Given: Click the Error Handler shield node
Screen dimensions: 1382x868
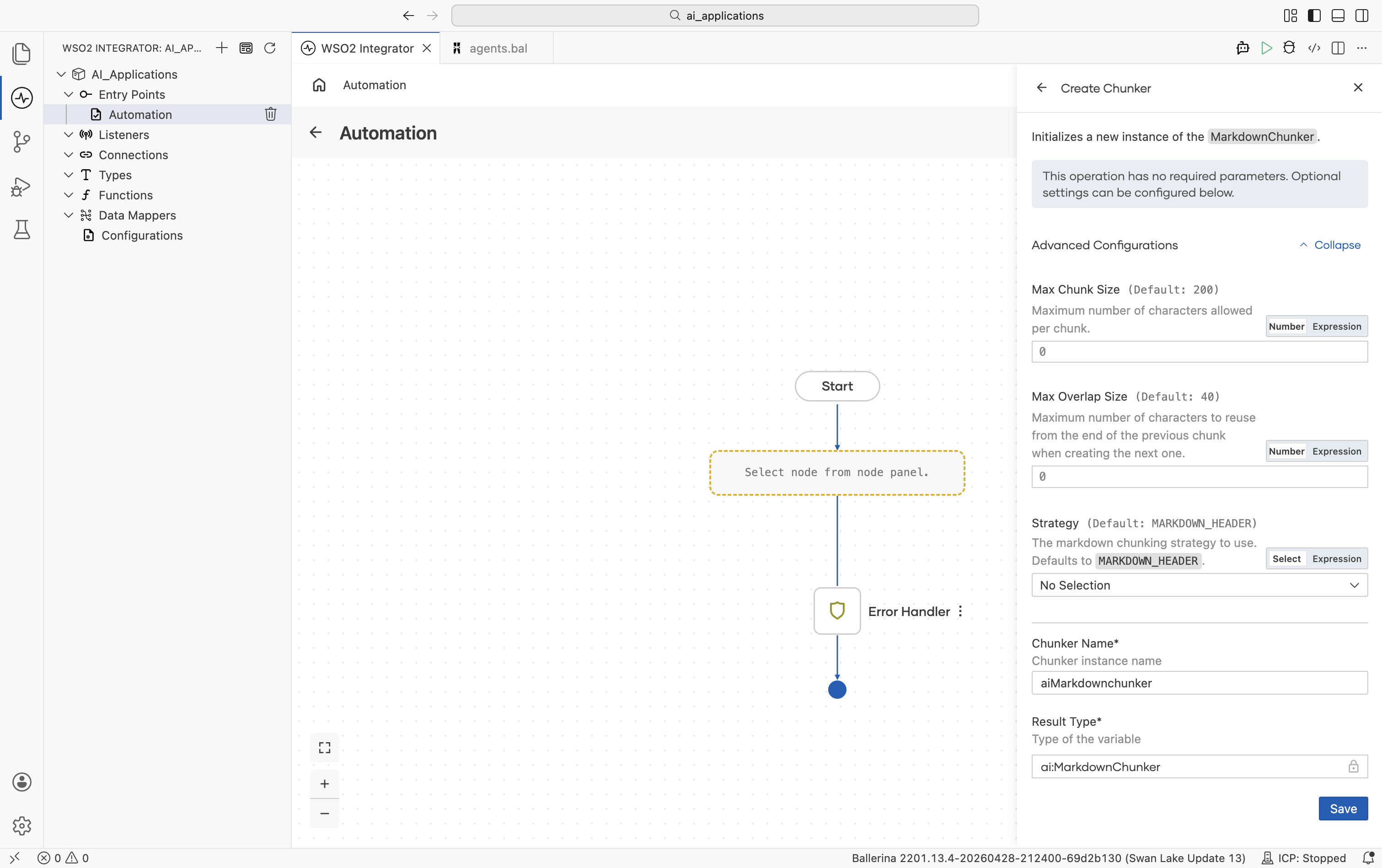Looking at the screenshot, I should (837, 611).
